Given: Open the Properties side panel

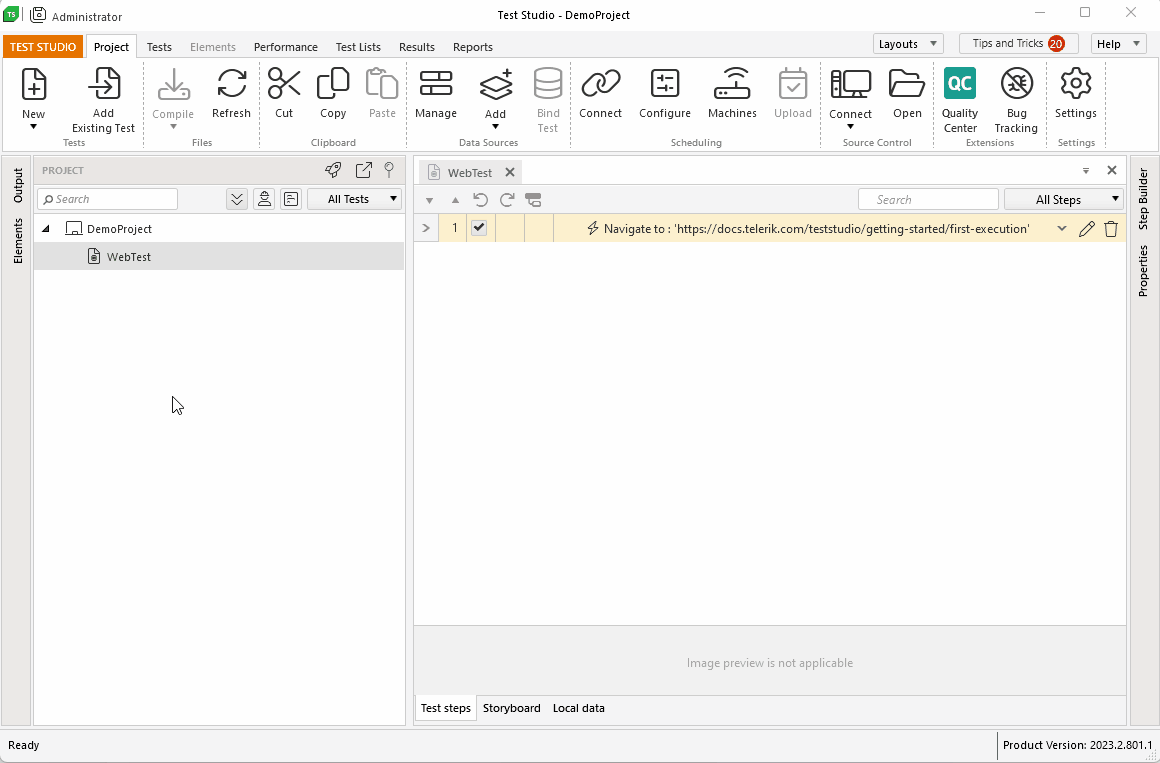Looking at the screenshot, I should click(x=1143, y=272).
